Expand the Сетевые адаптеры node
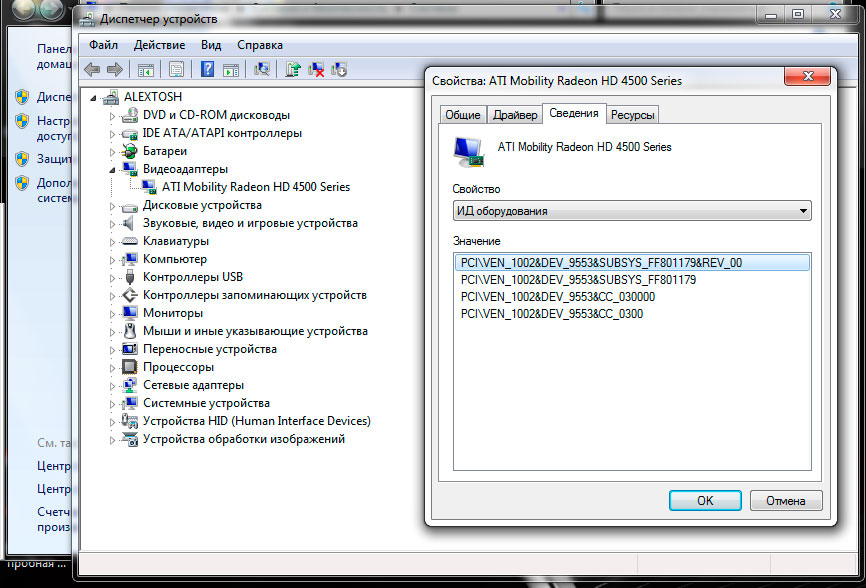Screen dimensions: 866x588 click(x=113, y=385)
